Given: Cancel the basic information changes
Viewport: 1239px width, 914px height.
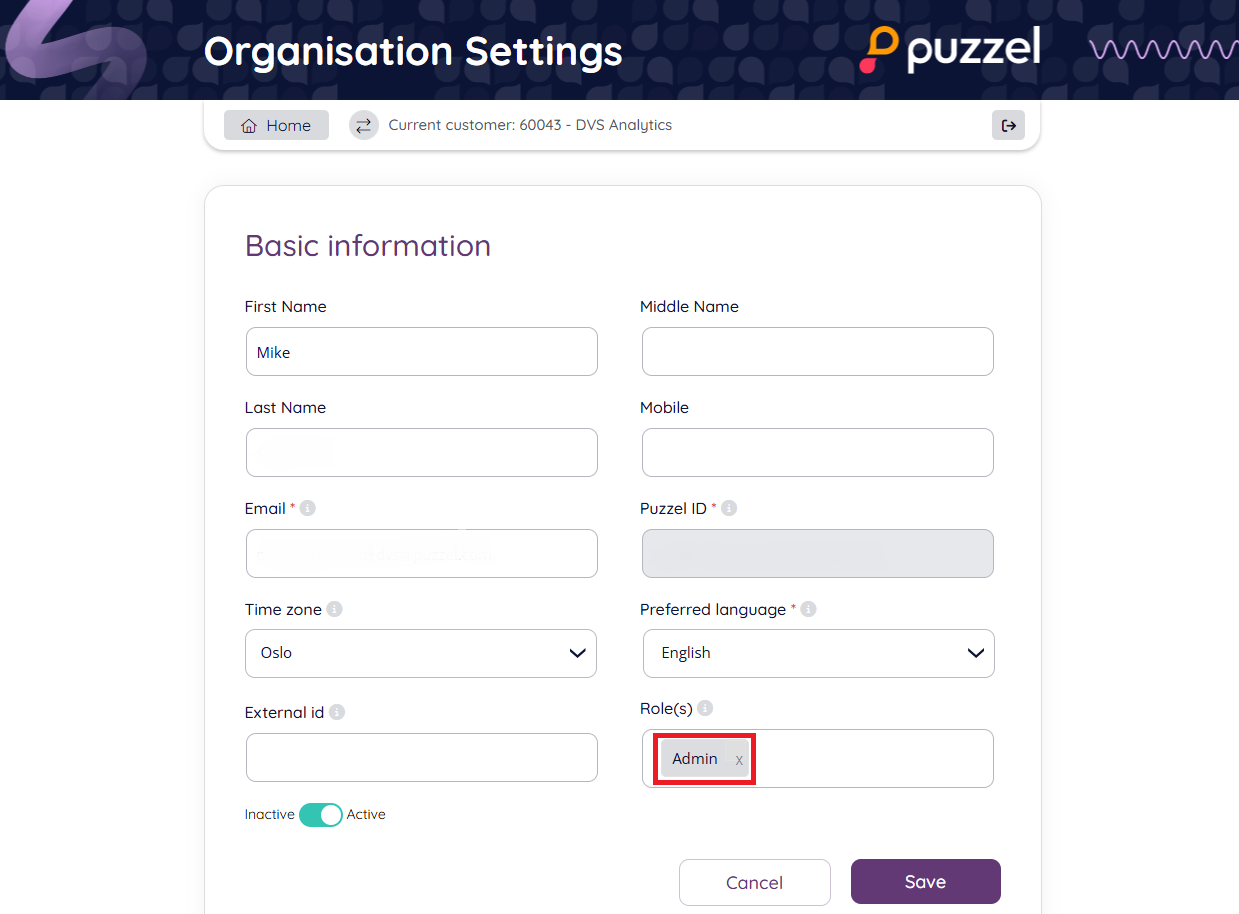Looking at the screenshot, I should (x=754, y=882).
